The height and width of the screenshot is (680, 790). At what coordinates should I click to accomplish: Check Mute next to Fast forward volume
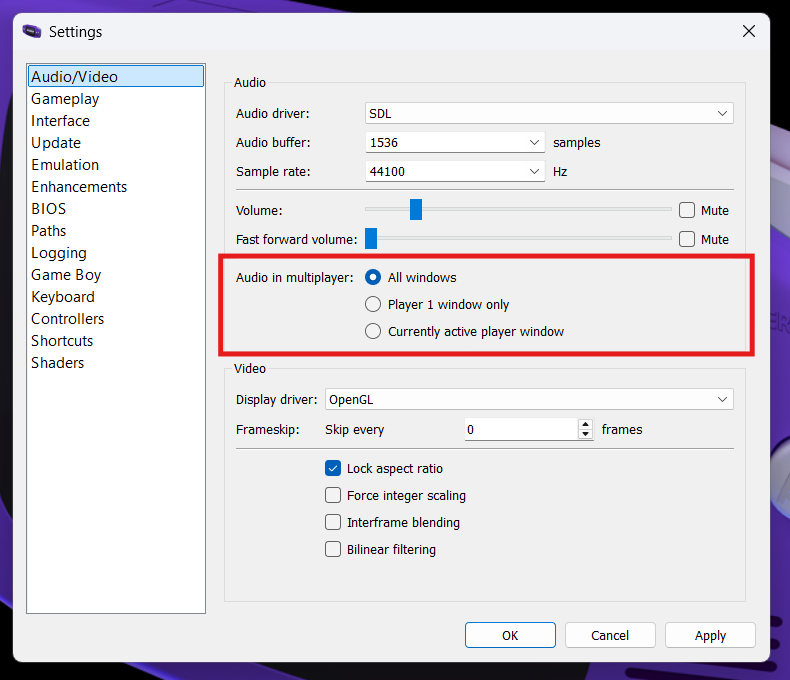[687, 239]
